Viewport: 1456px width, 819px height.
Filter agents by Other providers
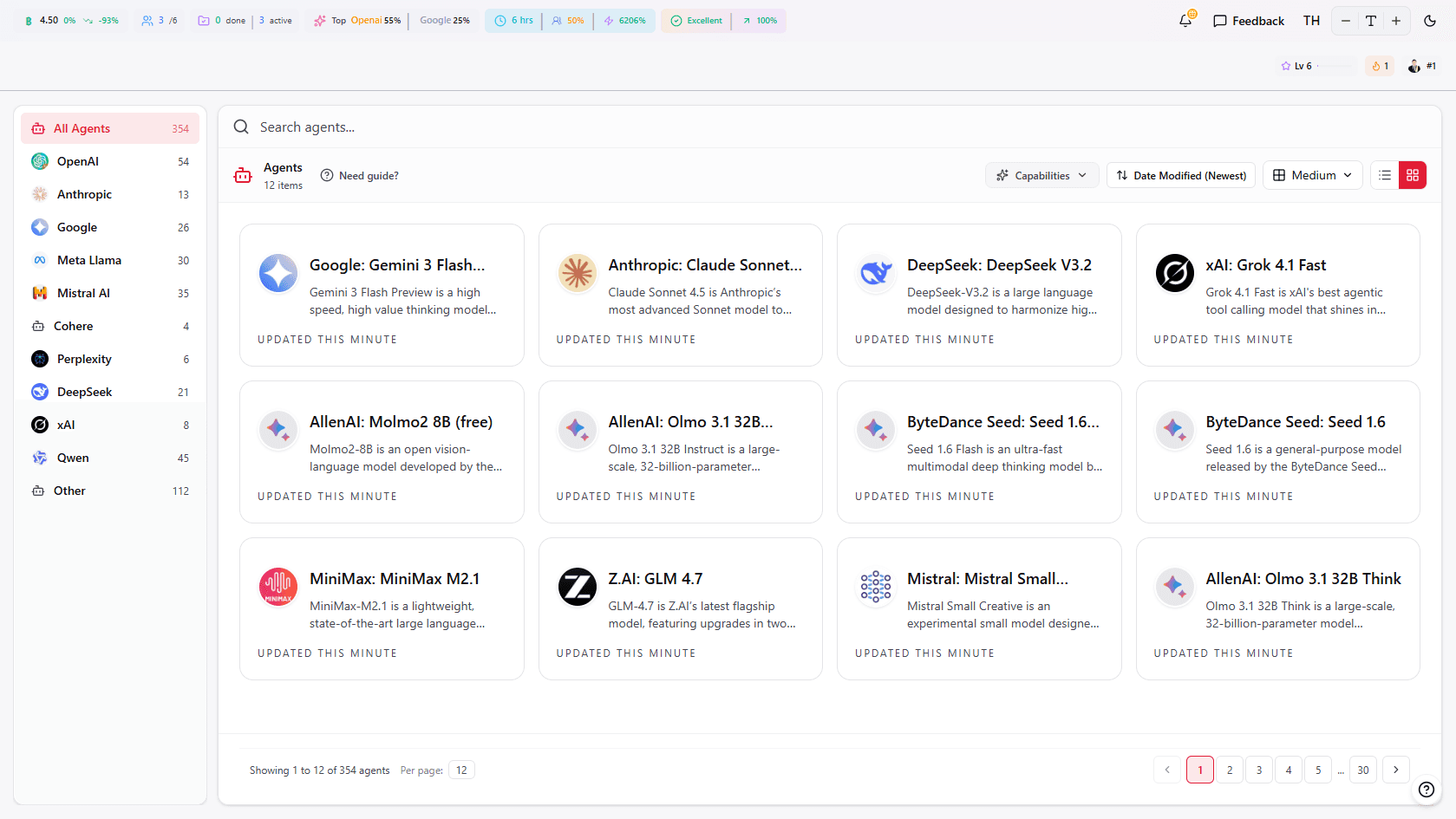point(110,491)
